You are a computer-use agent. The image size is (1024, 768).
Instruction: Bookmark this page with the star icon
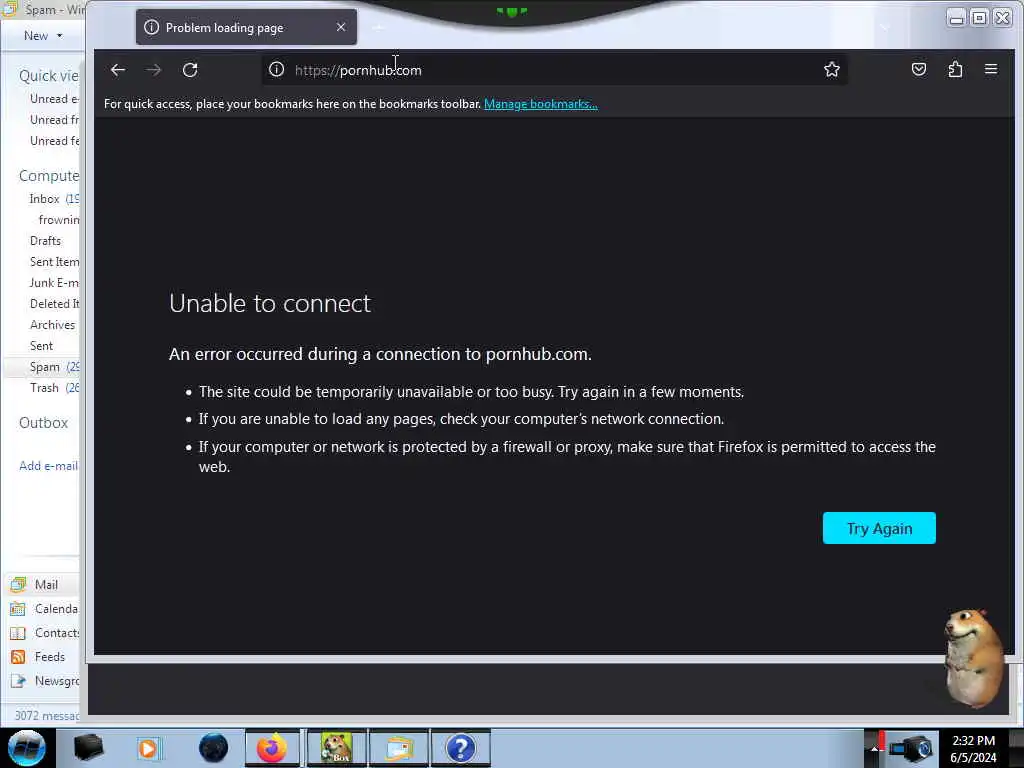(x=831, y=69)
